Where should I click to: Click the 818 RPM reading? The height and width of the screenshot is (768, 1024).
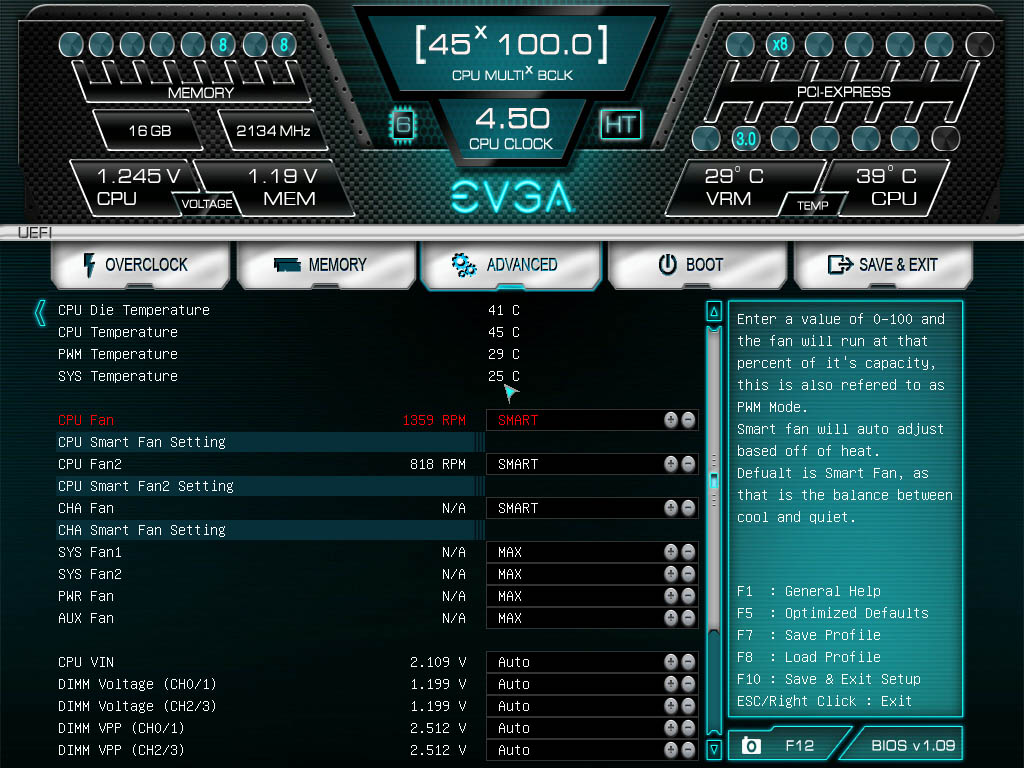coord(438,464)
